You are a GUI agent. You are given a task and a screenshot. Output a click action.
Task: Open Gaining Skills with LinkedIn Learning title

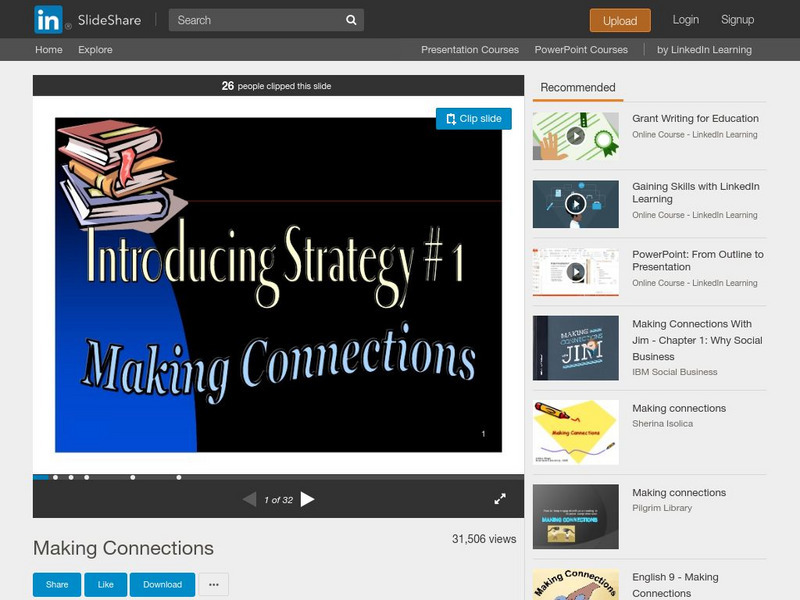click(695, 193)
